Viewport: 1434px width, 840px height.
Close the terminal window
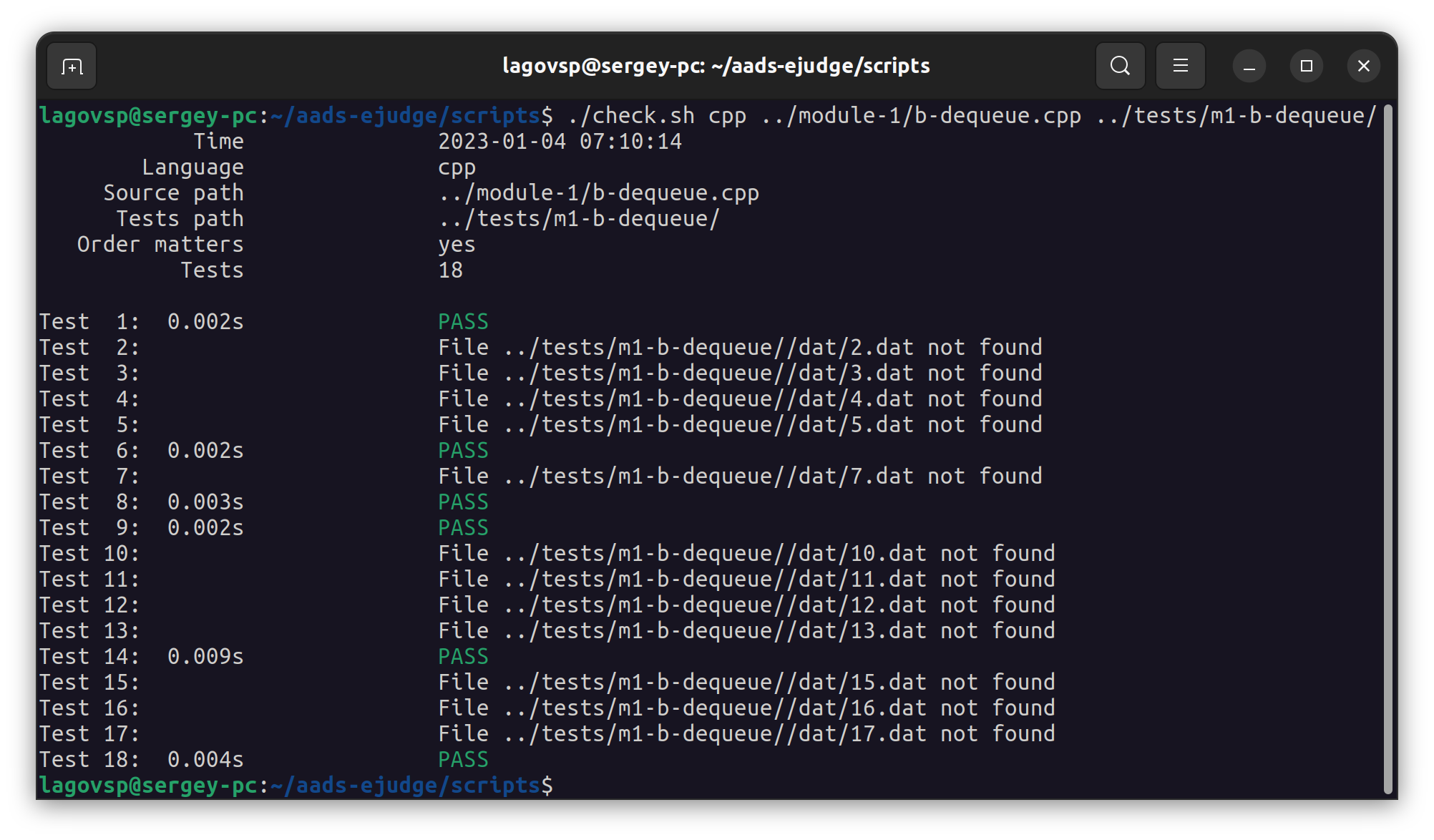pos(1363,67)
